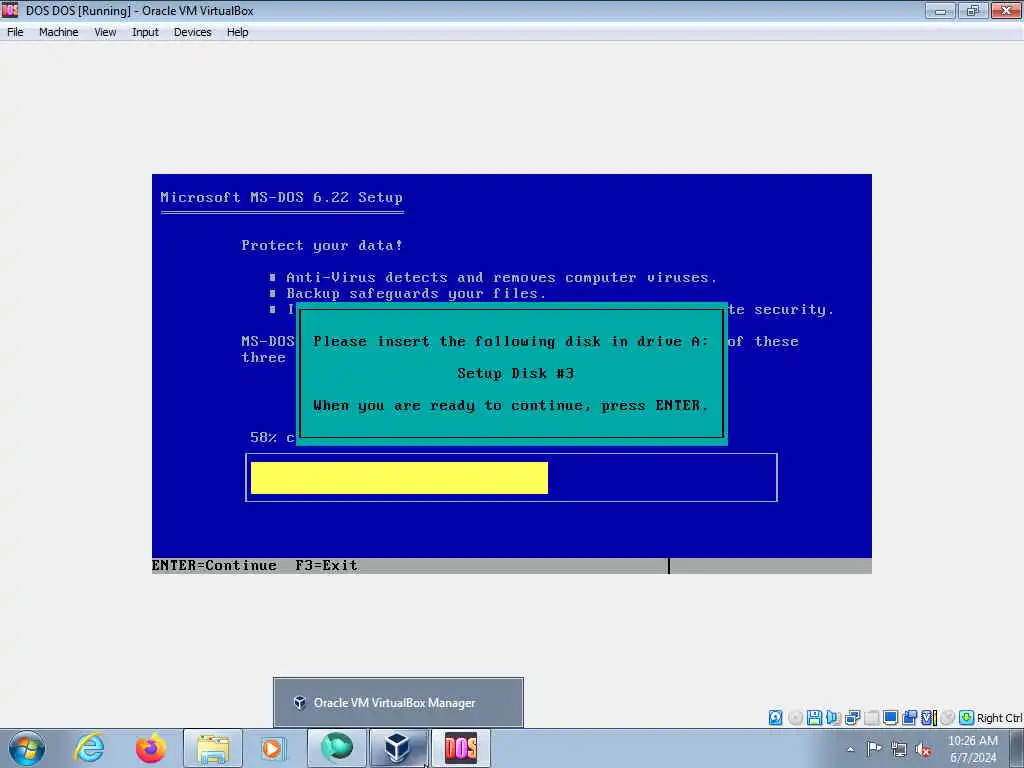Click the audio speaker status icon
1024x768 pixels.
pyautogui.click(x=833, y=718)
